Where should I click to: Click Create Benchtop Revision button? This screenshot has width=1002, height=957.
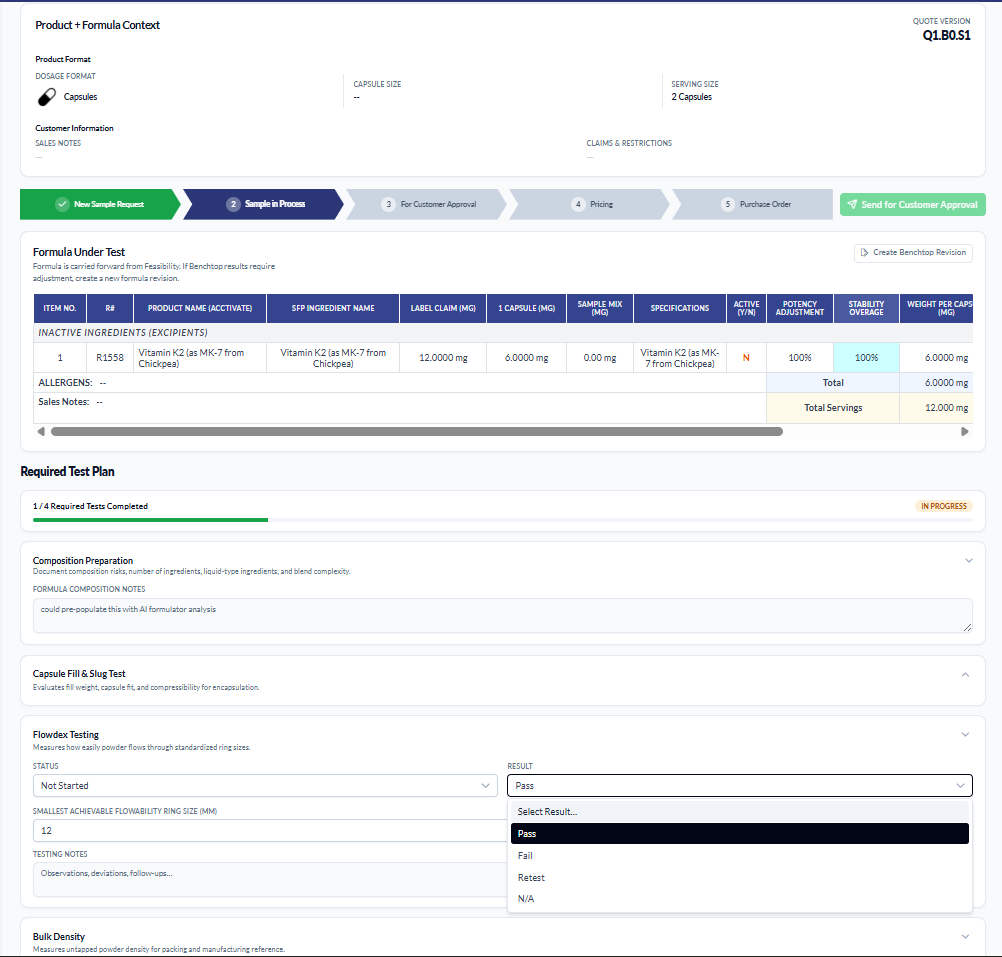913,253
